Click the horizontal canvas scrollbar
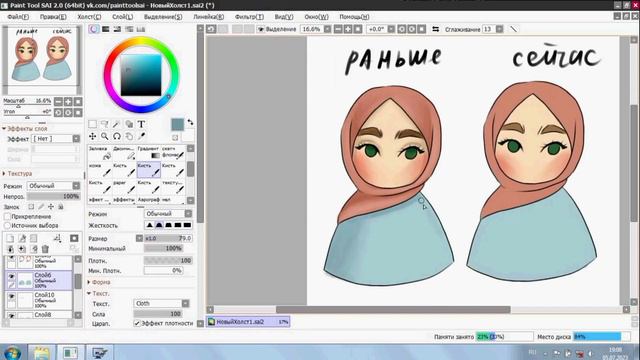 click(x=393, y=309)
